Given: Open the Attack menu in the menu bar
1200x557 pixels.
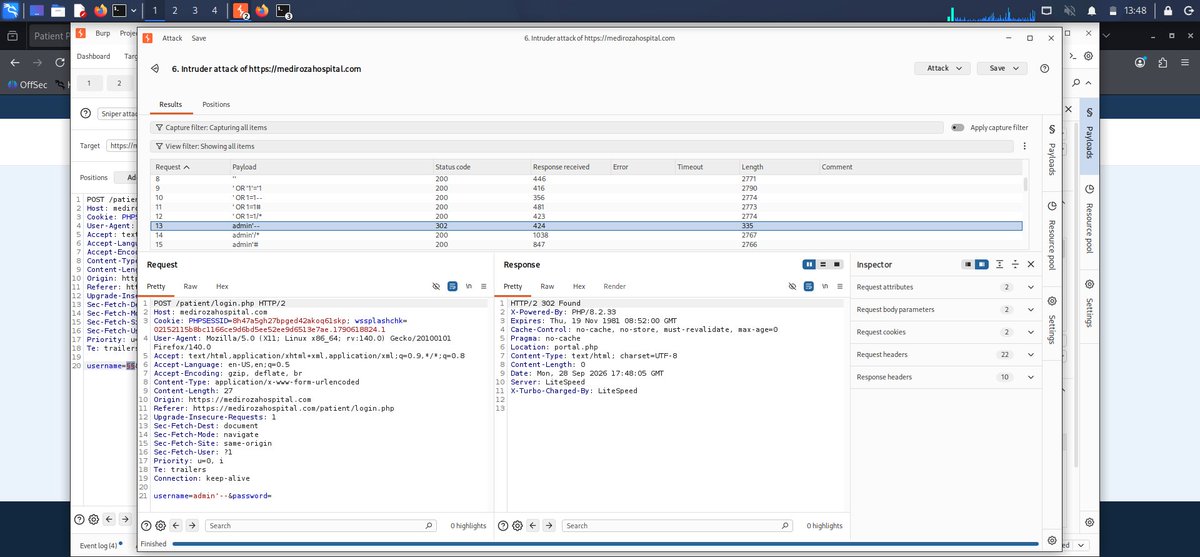Looking at the screenshot, I should pyautogui.click(x=172, y=38).
